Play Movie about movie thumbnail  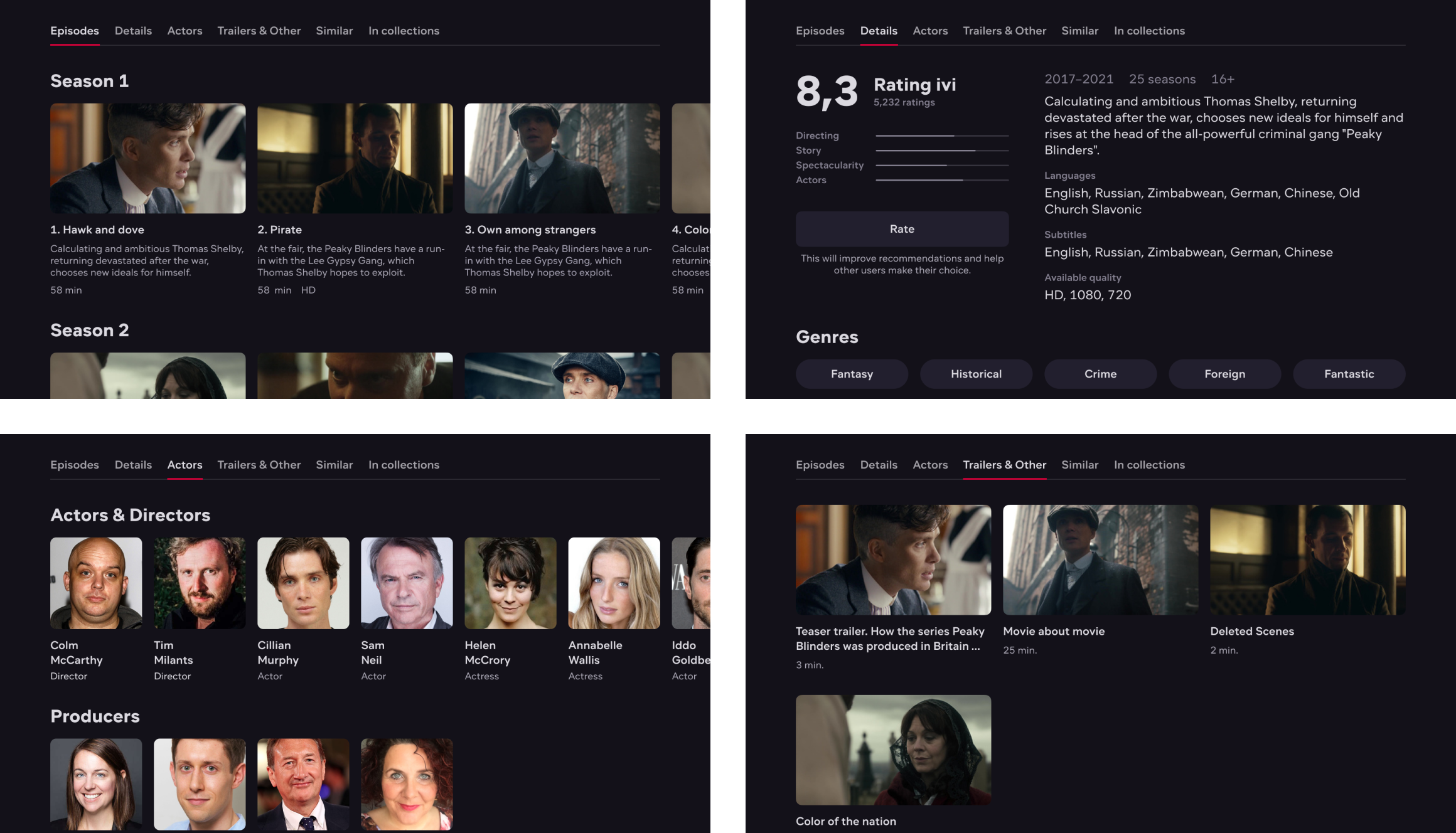click(x=1100, y=560)
